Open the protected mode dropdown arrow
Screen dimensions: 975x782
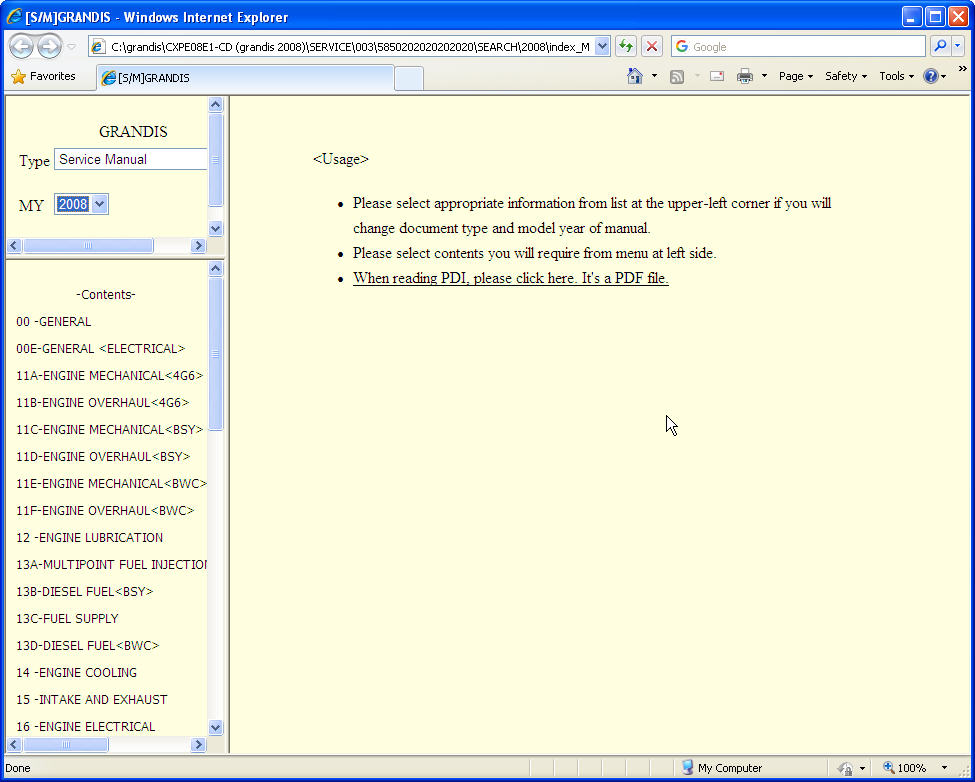tap(862, 768)
